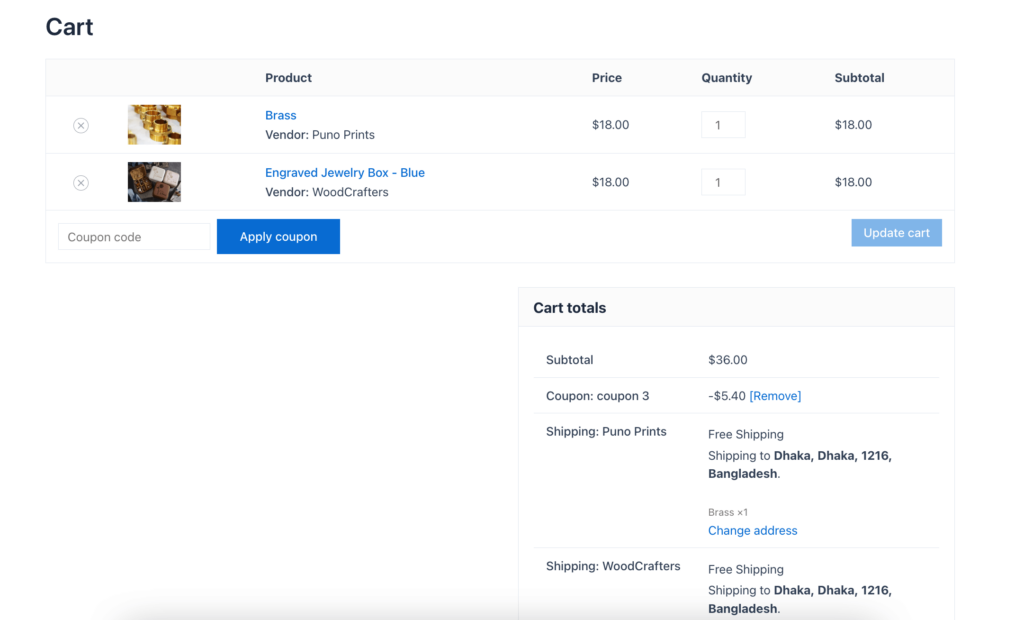Open the Engraved Jewelry Box - Blue product
1024x620 pixels.
click(x=344, y=172)
